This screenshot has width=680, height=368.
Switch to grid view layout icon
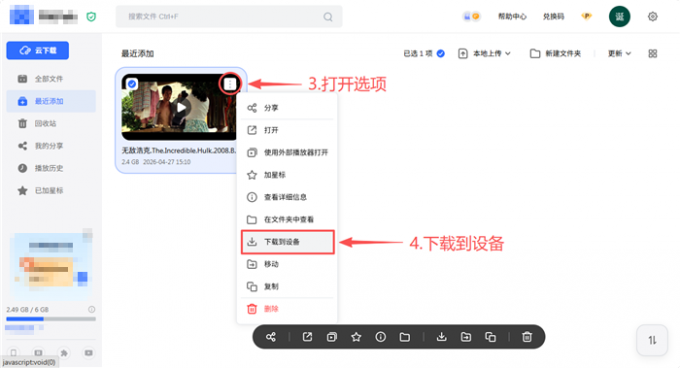point(653,54)
